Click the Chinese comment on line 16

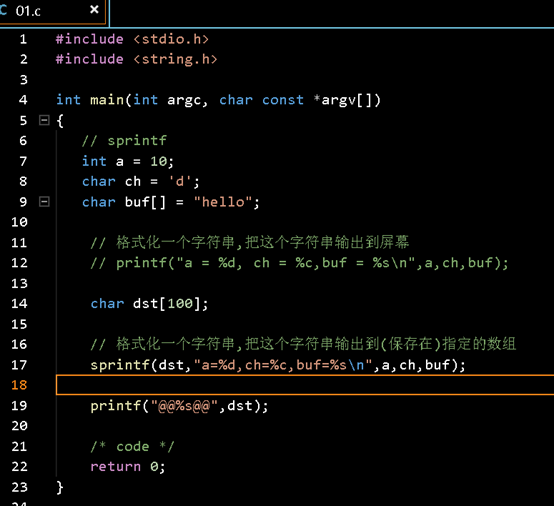[303, 344]
